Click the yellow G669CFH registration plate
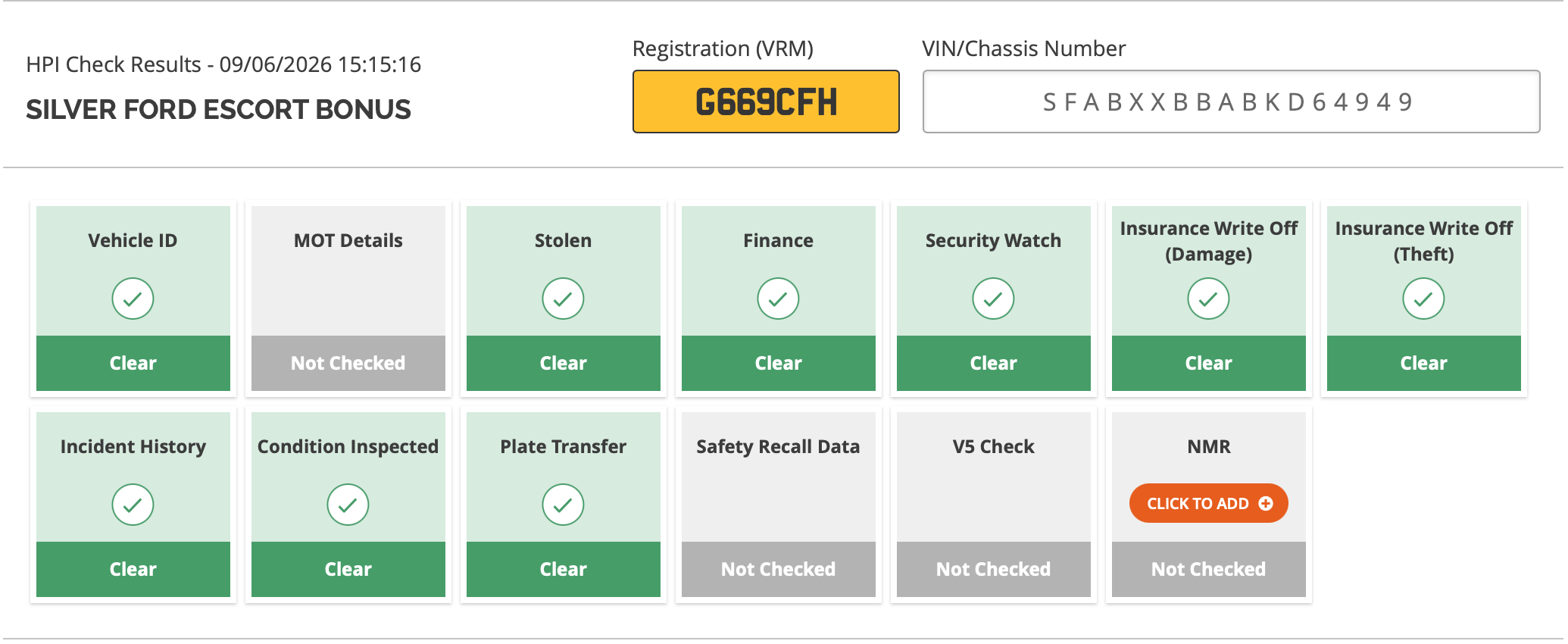The width and height of the screenshot is (1568, 644). tap(766, 102)
